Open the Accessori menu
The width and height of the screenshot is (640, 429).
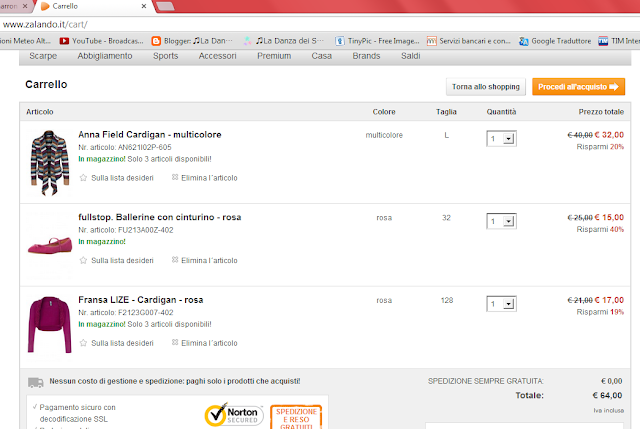pyautogui.click(x=218, y=56)
